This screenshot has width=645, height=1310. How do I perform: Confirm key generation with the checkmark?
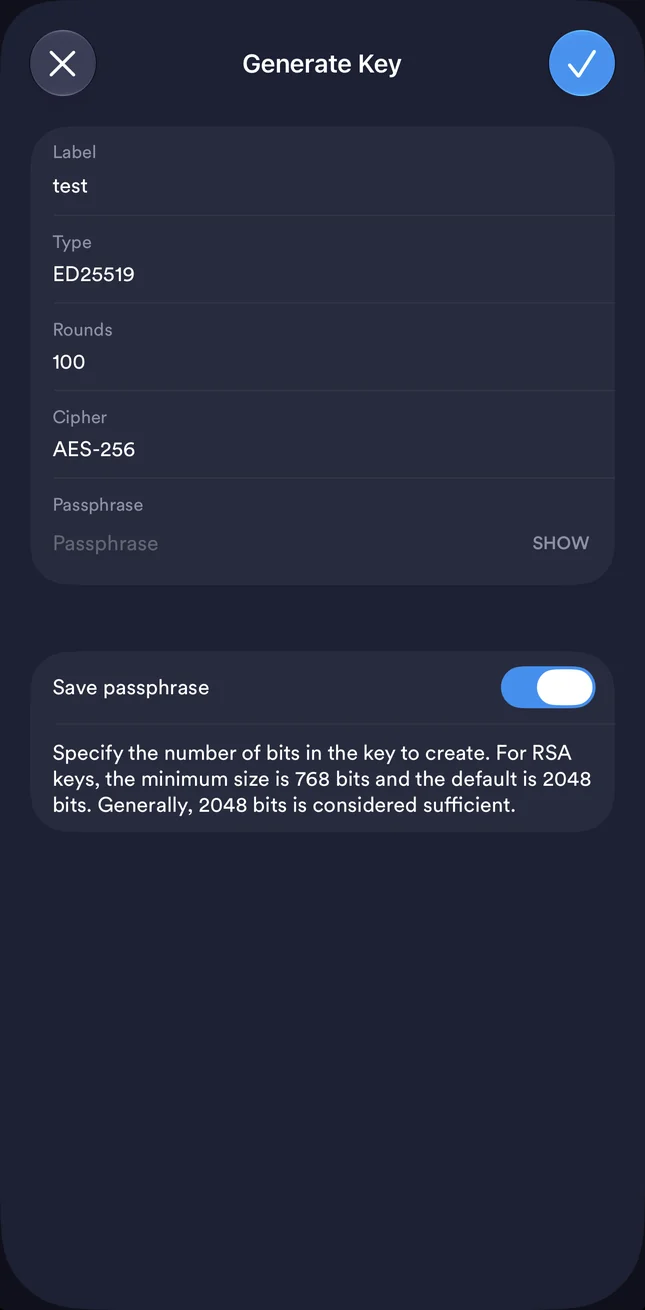[582, 64]
